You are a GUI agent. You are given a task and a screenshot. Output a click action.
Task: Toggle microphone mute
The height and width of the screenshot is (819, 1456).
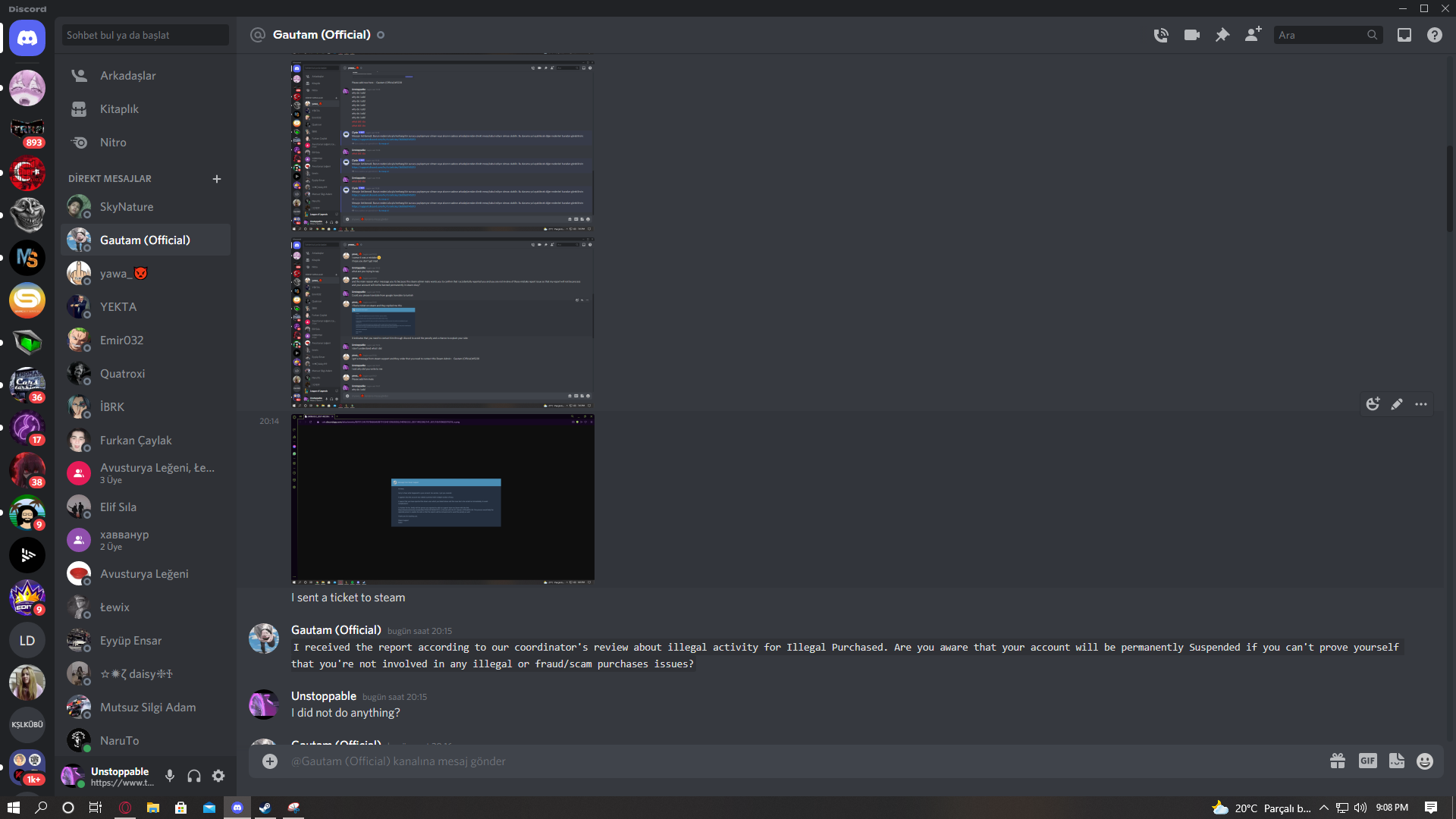tap(170, 776)
